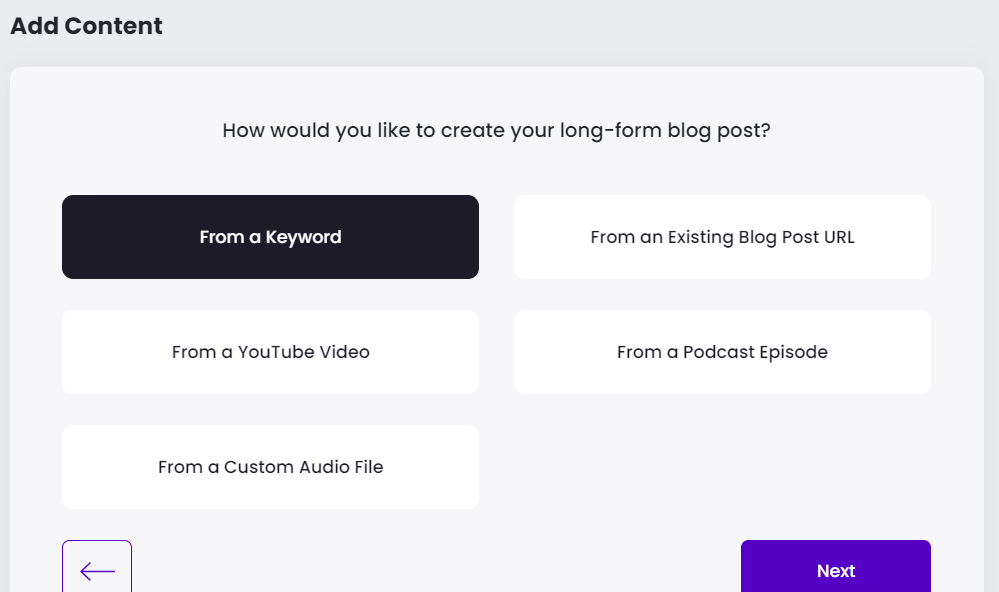Click the 'Podcast Episode' label text
The width and height of the screenshot is (999, 592).
tap(755, 352)
